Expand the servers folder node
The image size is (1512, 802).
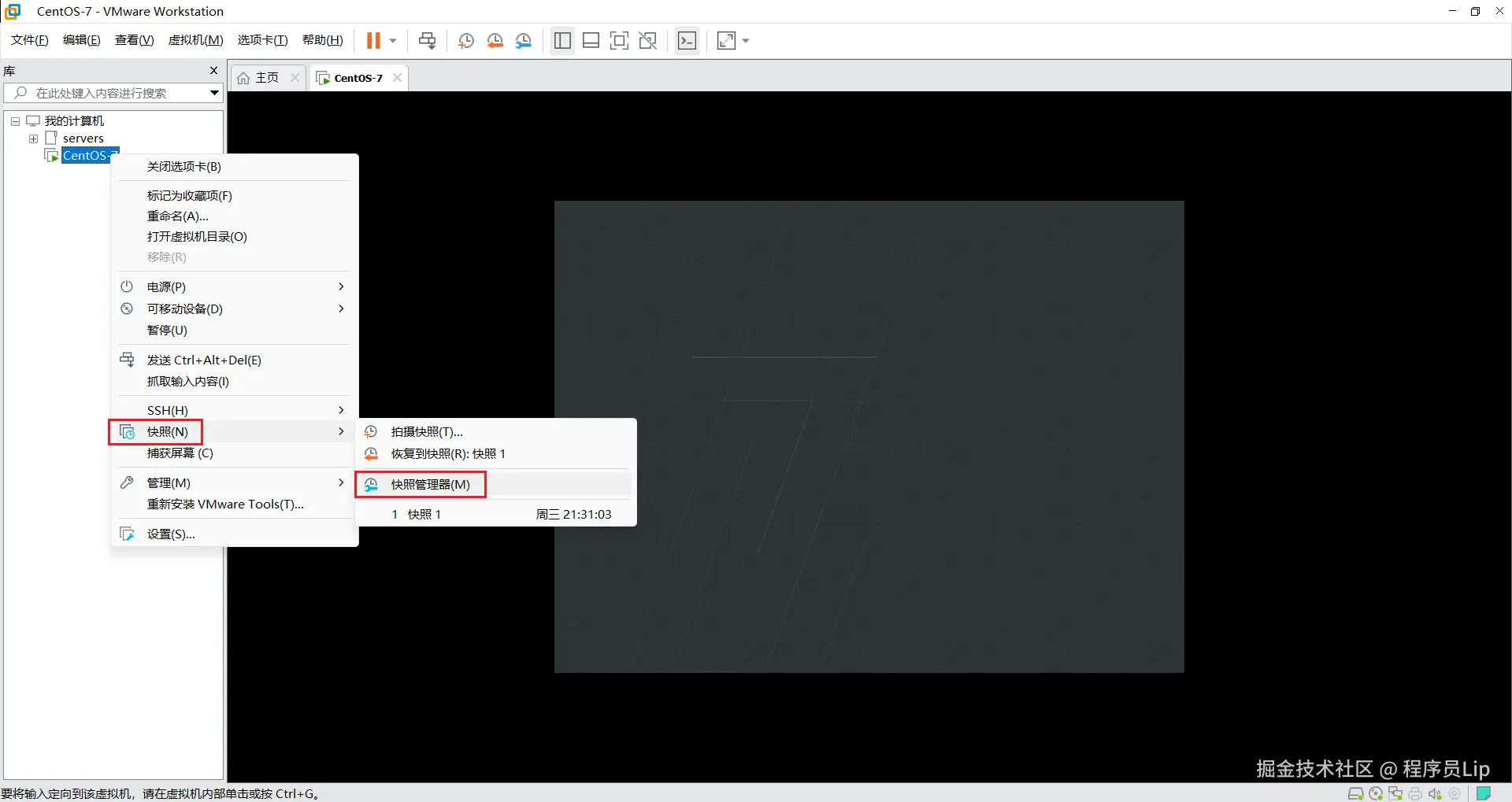[x=33, y=139]
